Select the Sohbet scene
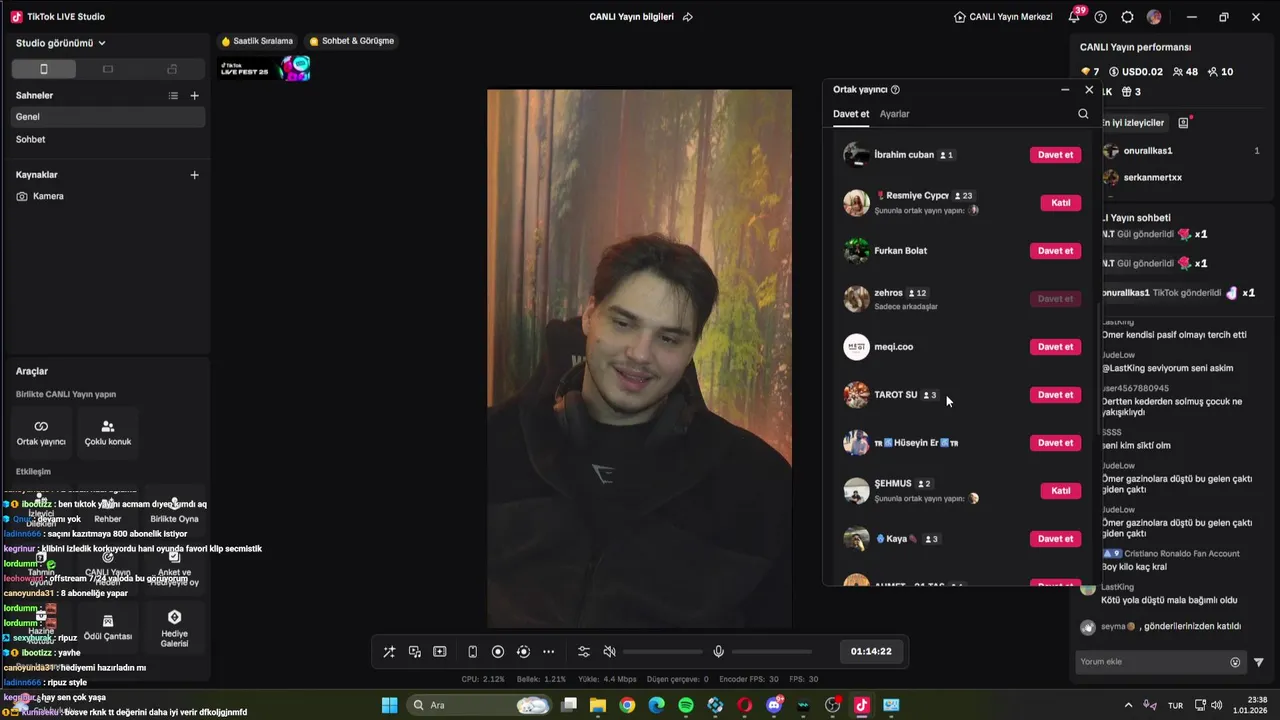 click(x=108, y=139)
